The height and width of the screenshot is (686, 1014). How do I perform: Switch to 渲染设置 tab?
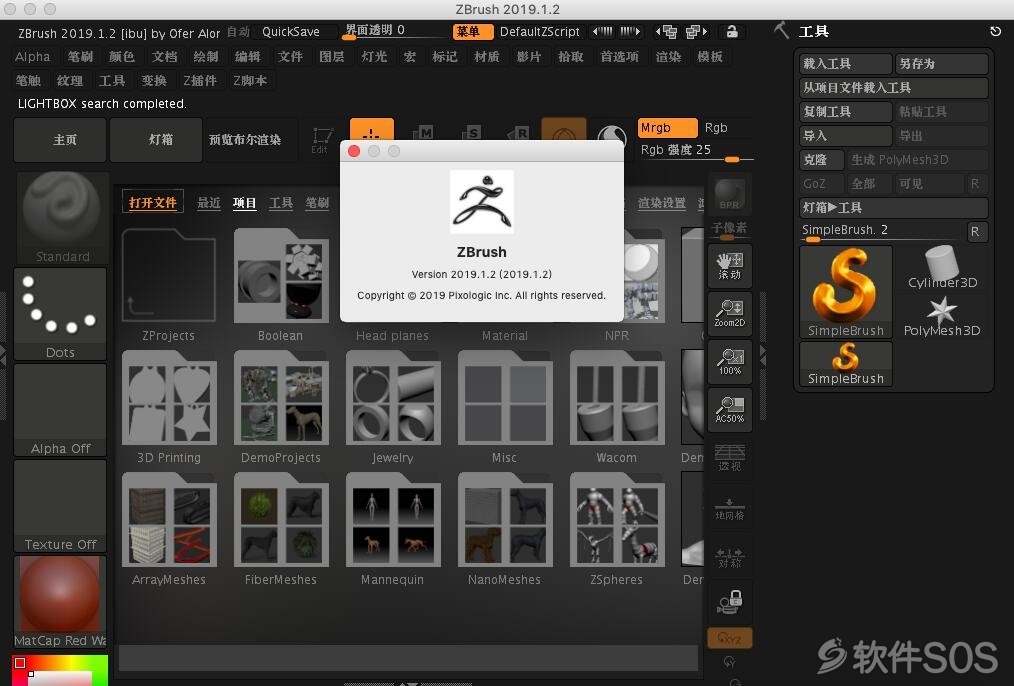662,202
